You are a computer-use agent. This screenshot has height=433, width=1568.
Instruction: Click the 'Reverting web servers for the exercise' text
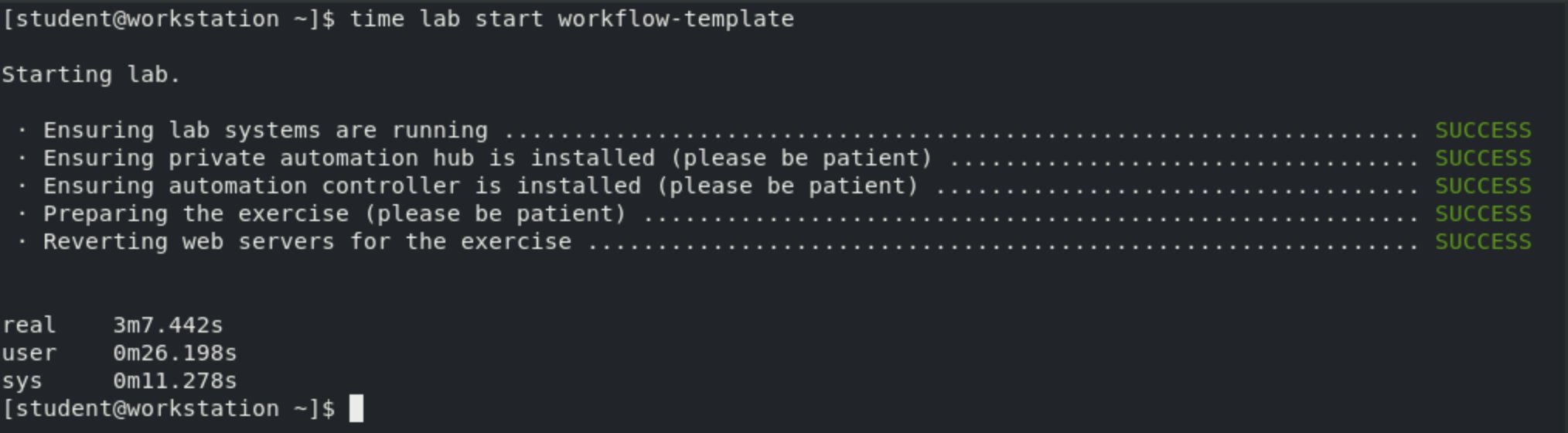[x=307, y=241]
